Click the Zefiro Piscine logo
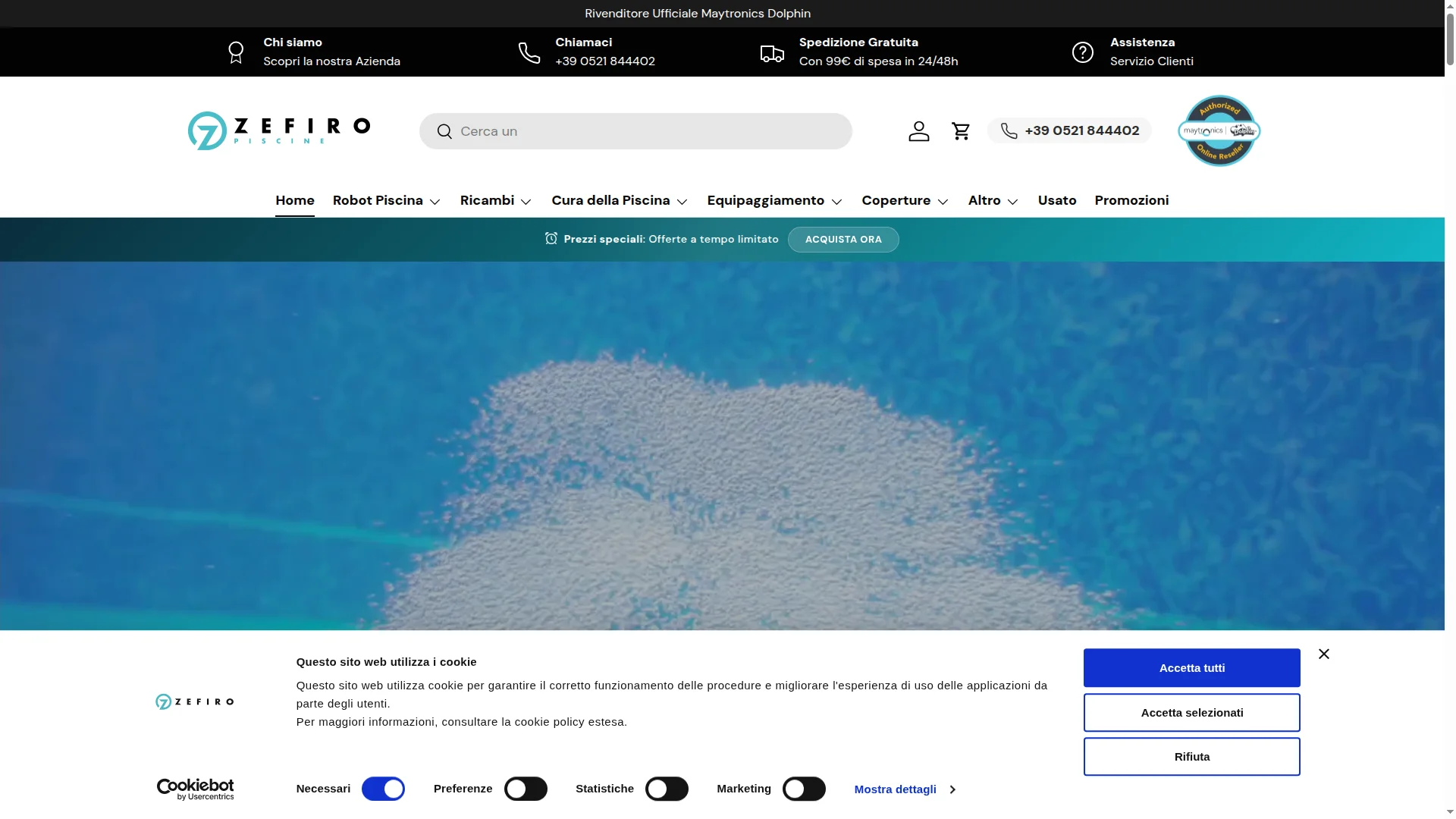 tap(279, 130)
